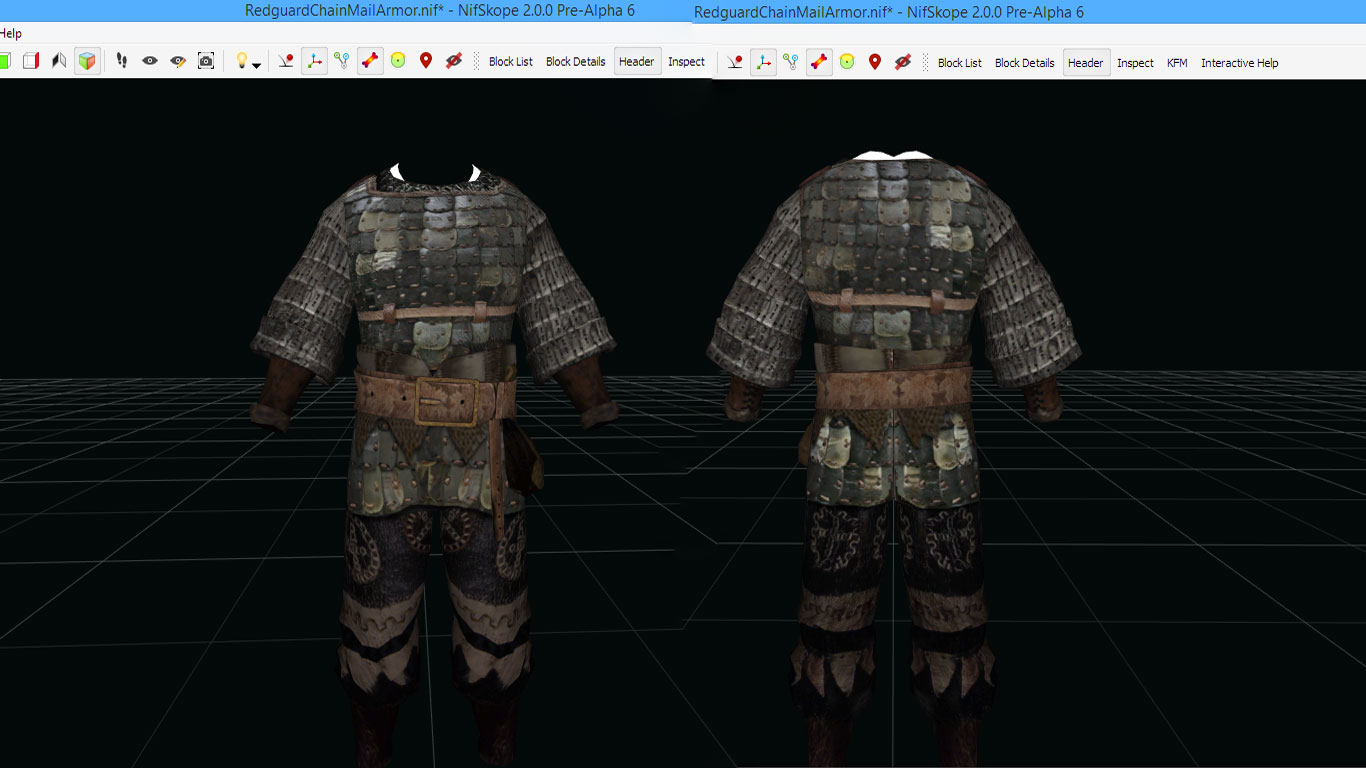
Task: Click the green top-view square icon
Action: point(4,61)
